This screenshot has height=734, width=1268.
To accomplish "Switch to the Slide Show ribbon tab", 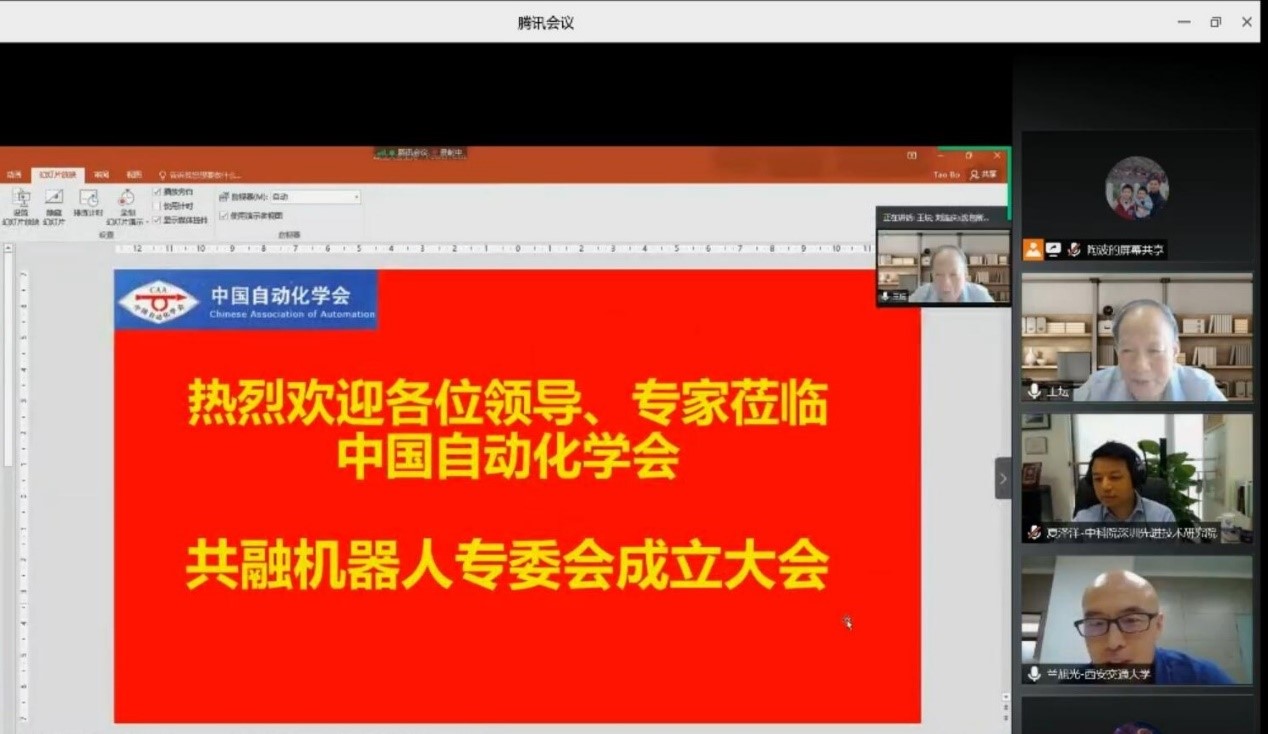I will (57, 174).
